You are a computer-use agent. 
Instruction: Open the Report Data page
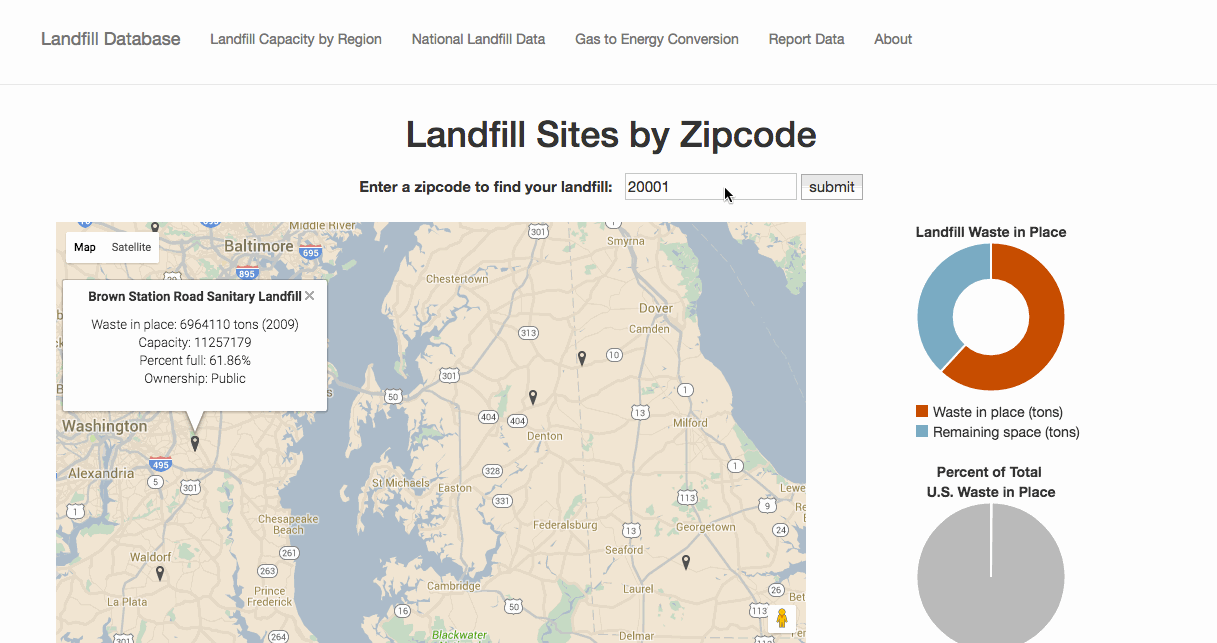[x=806, y=39]
